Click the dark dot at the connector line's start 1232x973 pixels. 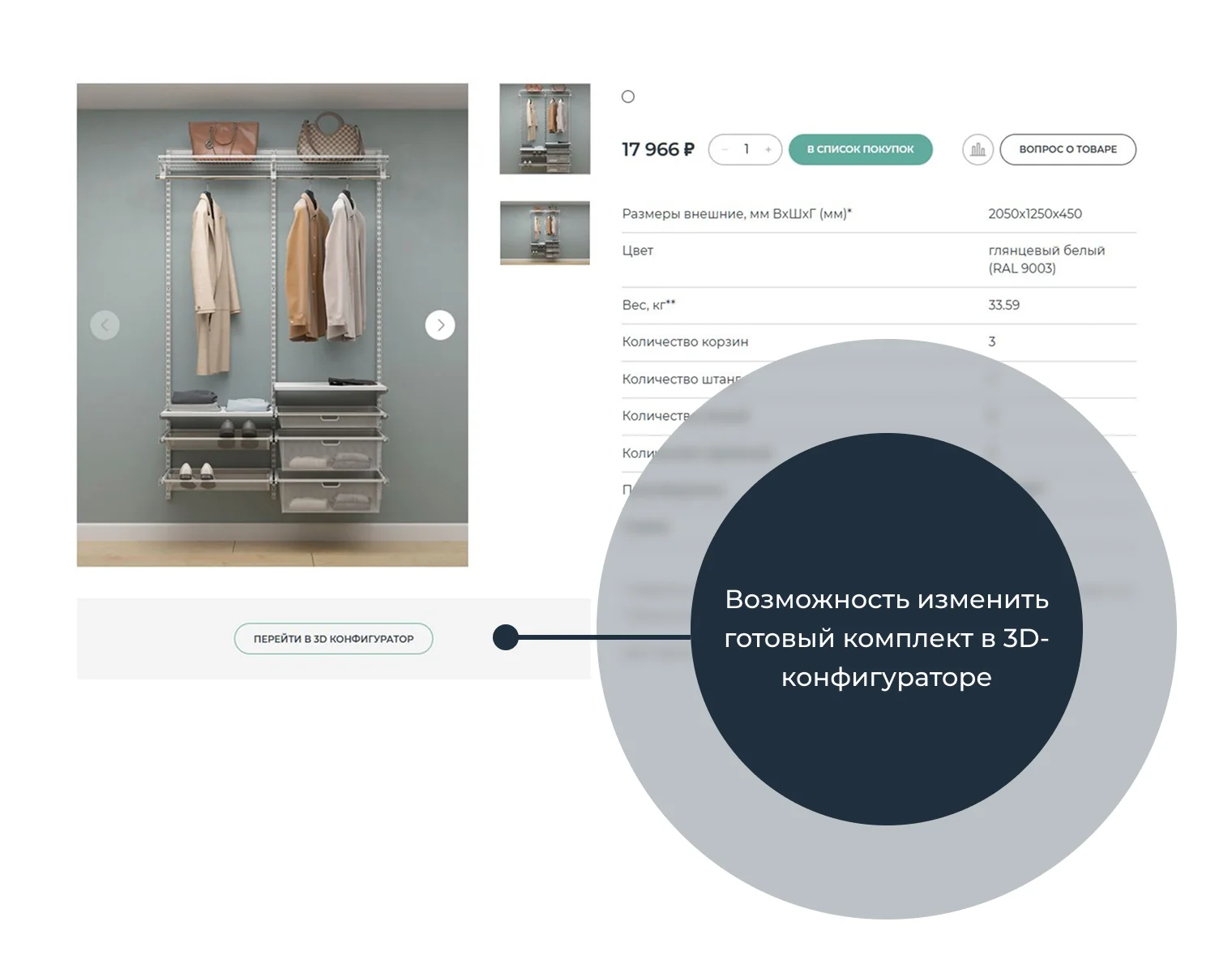506,637
